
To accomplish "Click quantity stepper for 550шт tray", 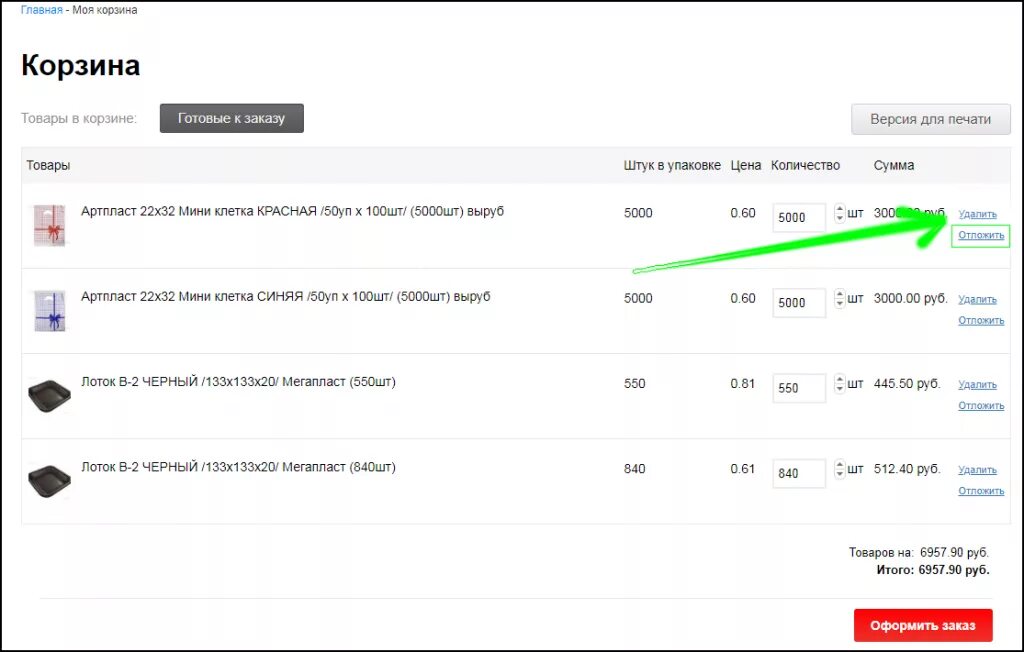I will click(x=839, y=384).
